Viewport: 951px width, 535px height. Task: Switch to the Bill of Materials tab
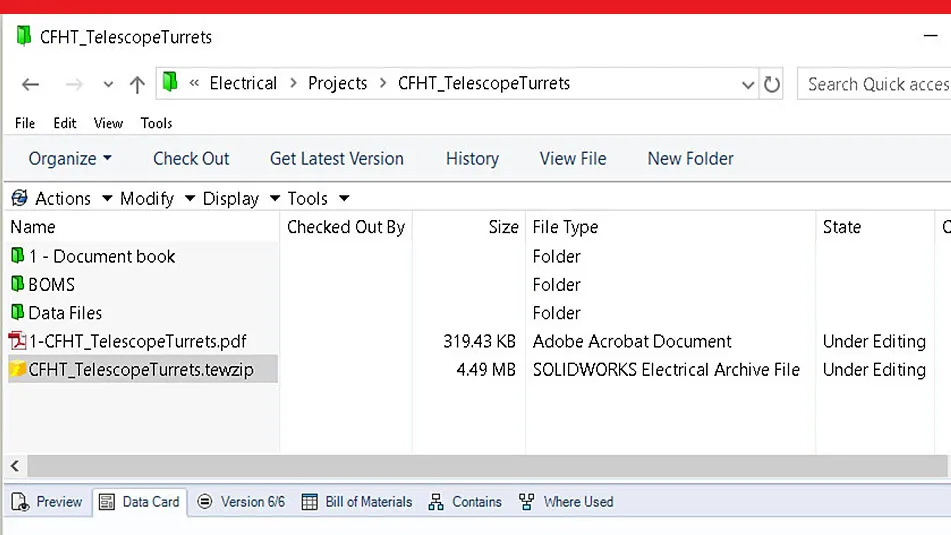click(357, 502)
